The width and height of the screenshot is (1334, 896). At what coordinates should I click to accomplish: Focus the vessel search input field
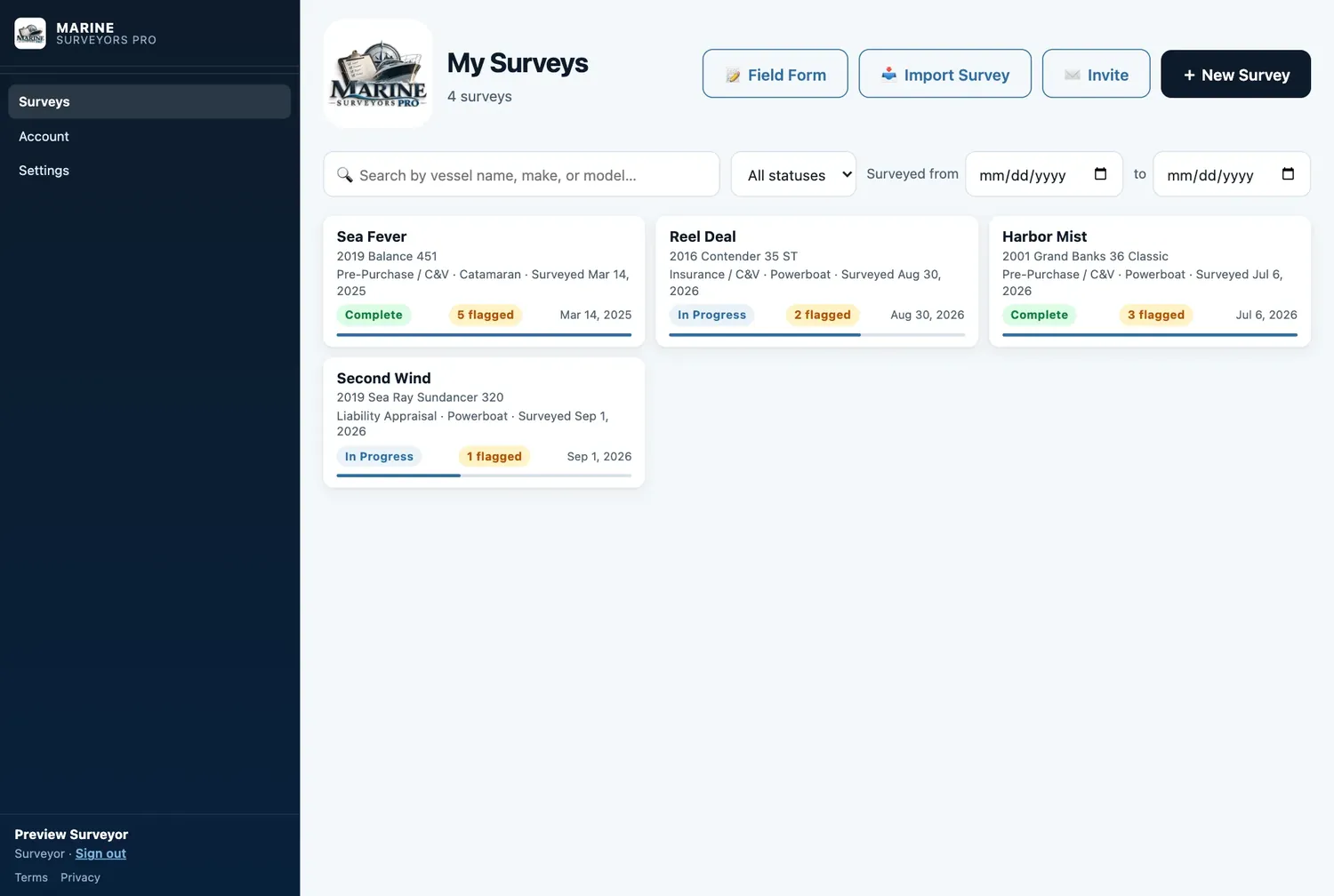click(521, 174)
